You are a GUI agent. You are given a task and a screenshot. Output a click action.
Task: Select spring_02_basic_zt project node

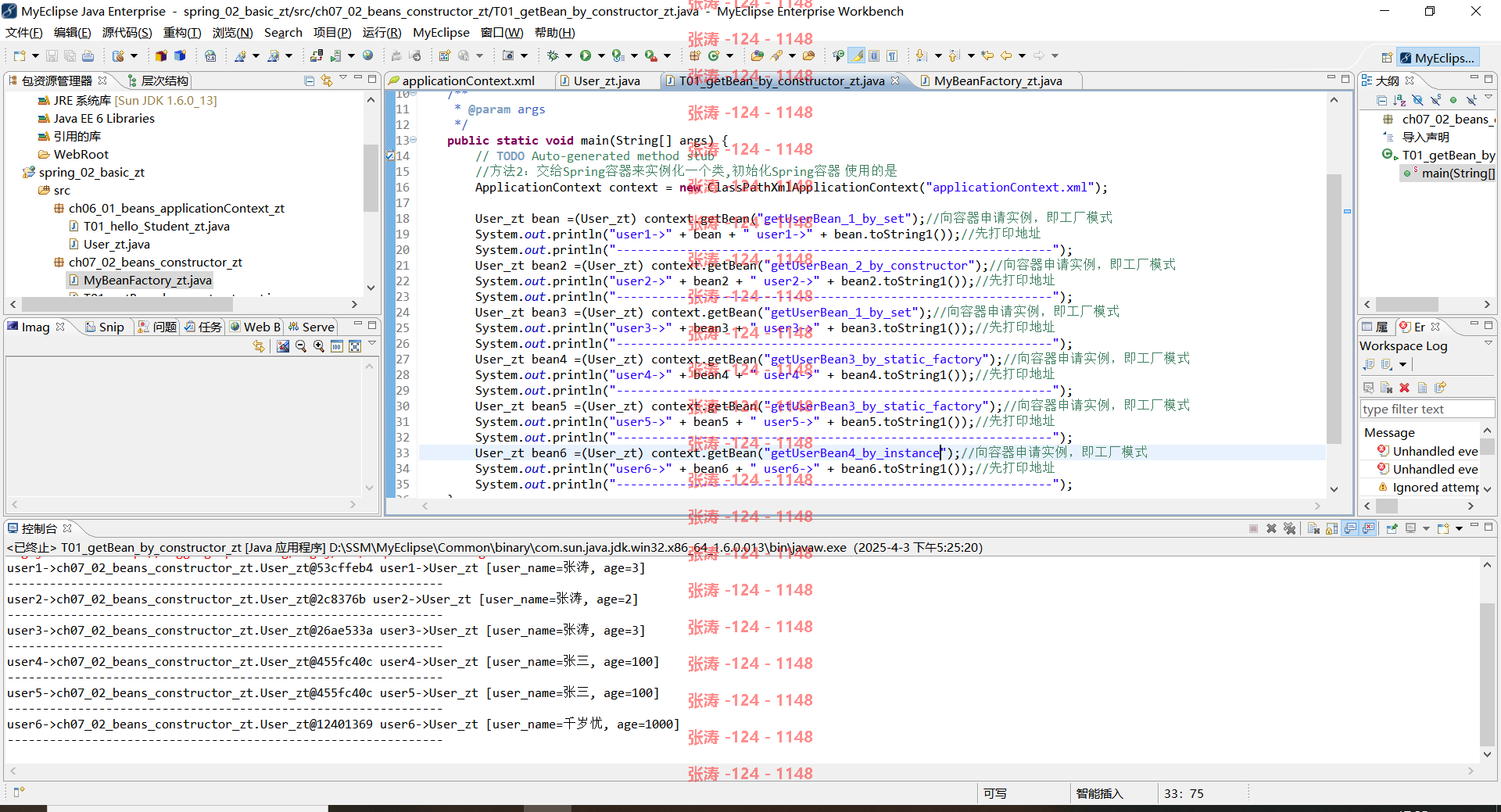click(x=84, y=172)
